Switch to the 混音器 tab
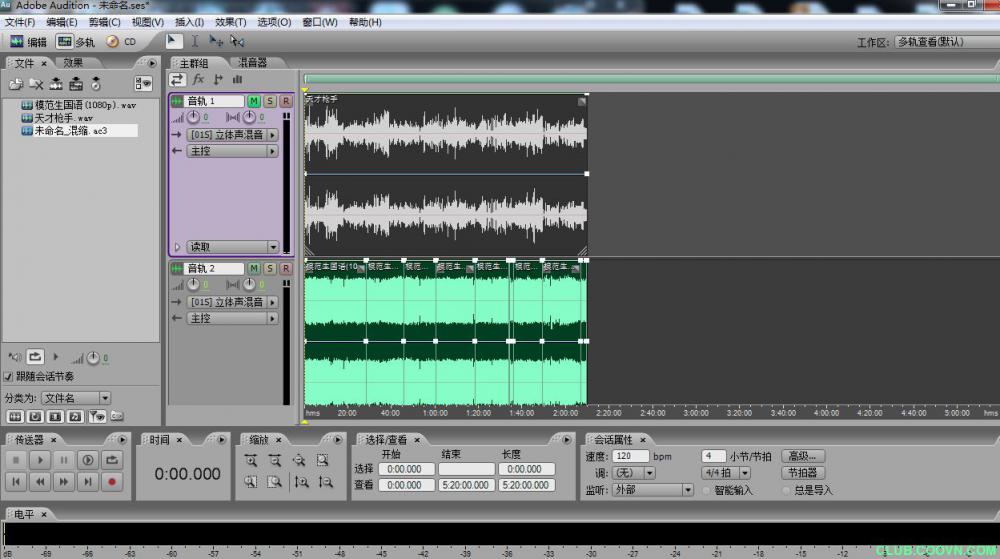This screenshot has height=559, width=1000. click(x=251, y=63)
